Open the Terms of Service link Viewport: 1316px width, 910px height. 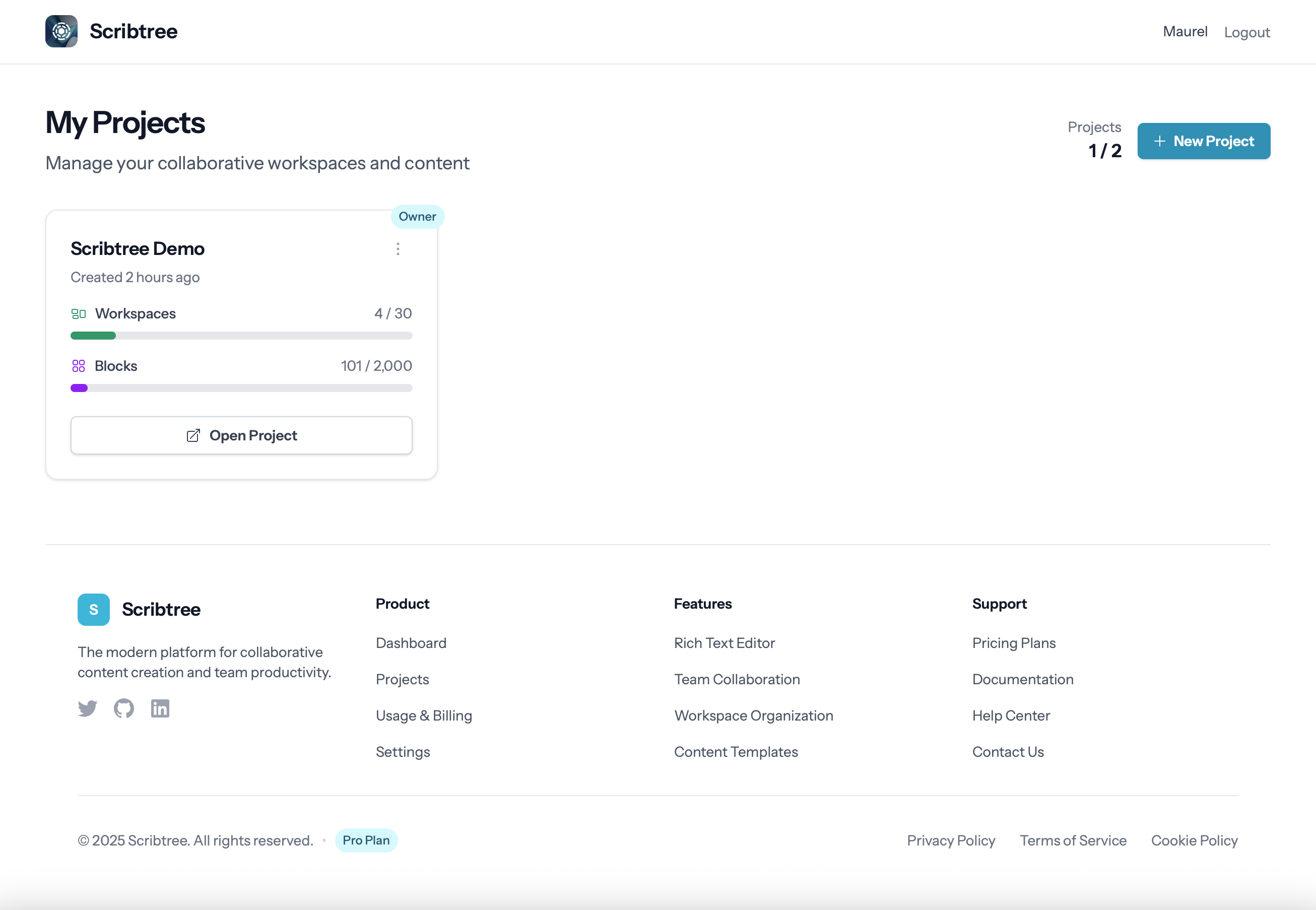pyautogui.click(x=1073, y=840)
